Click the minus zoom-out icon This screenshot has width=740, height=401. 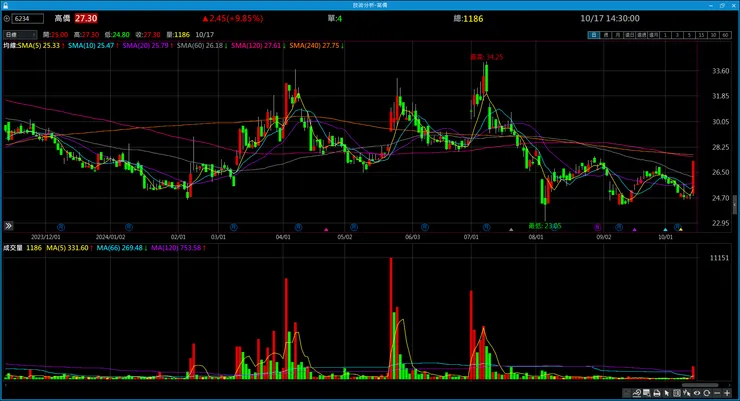coord(717,393)
